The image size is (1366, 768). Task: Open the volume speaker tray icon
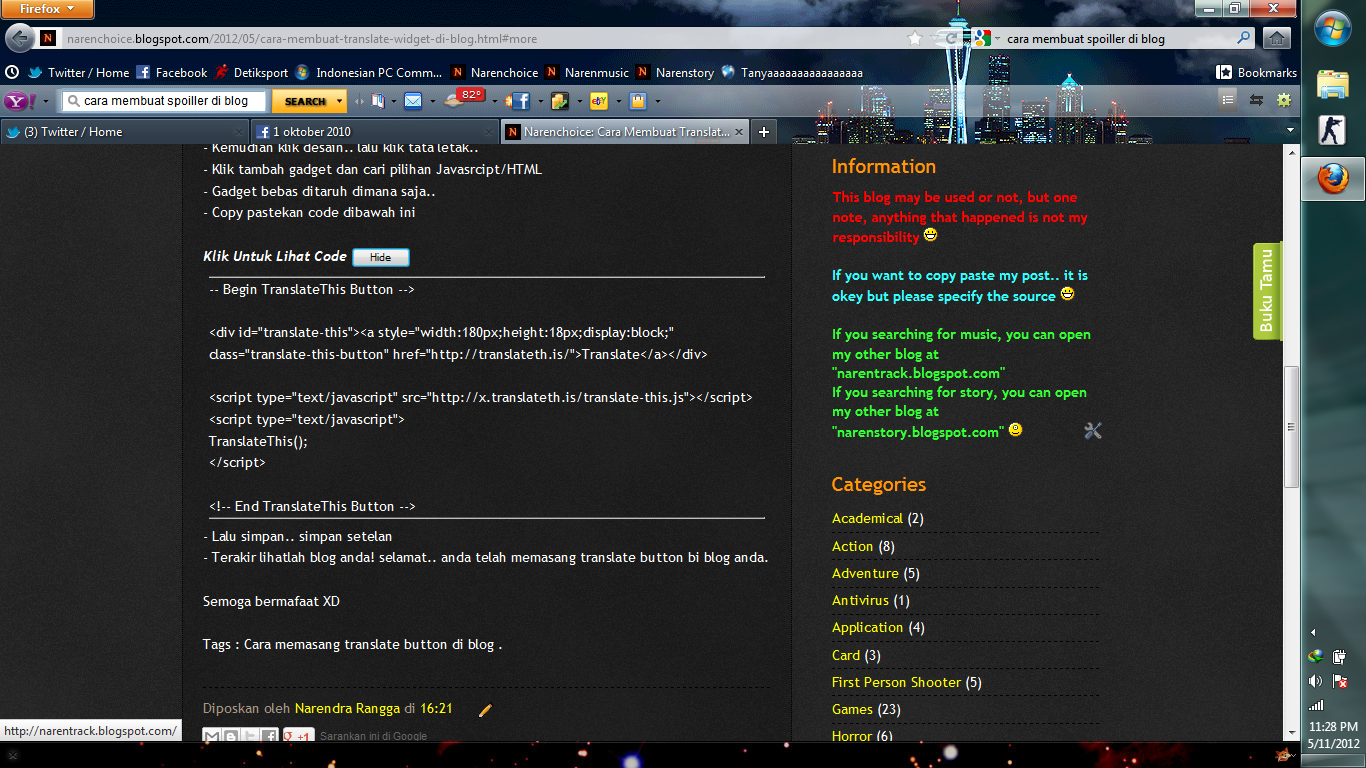pyautogui.click(x=1315, y=681)
